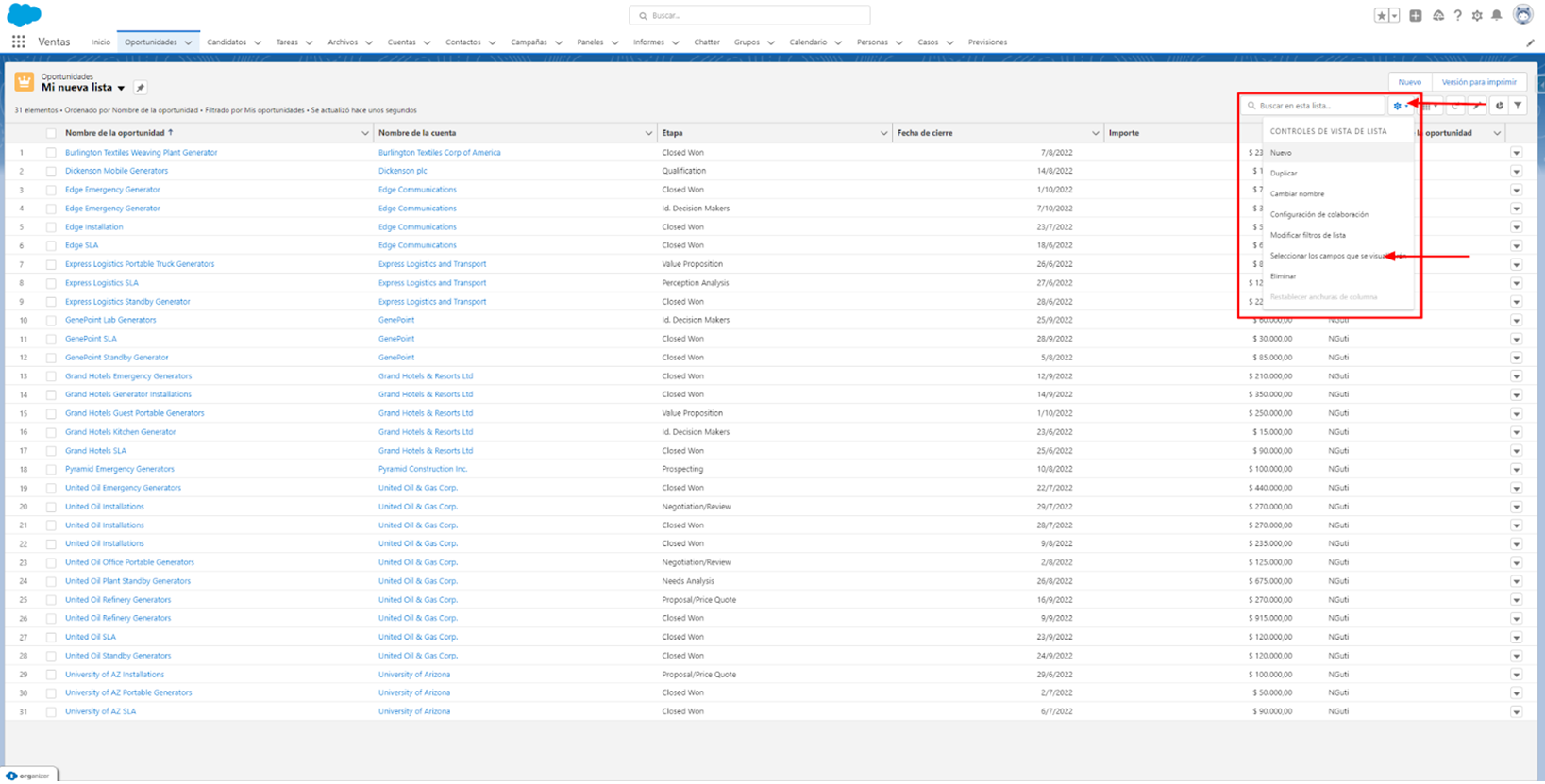Check the Edge Installation row
This screenshot has height=784, width=1545.
(x=51, y=227)
